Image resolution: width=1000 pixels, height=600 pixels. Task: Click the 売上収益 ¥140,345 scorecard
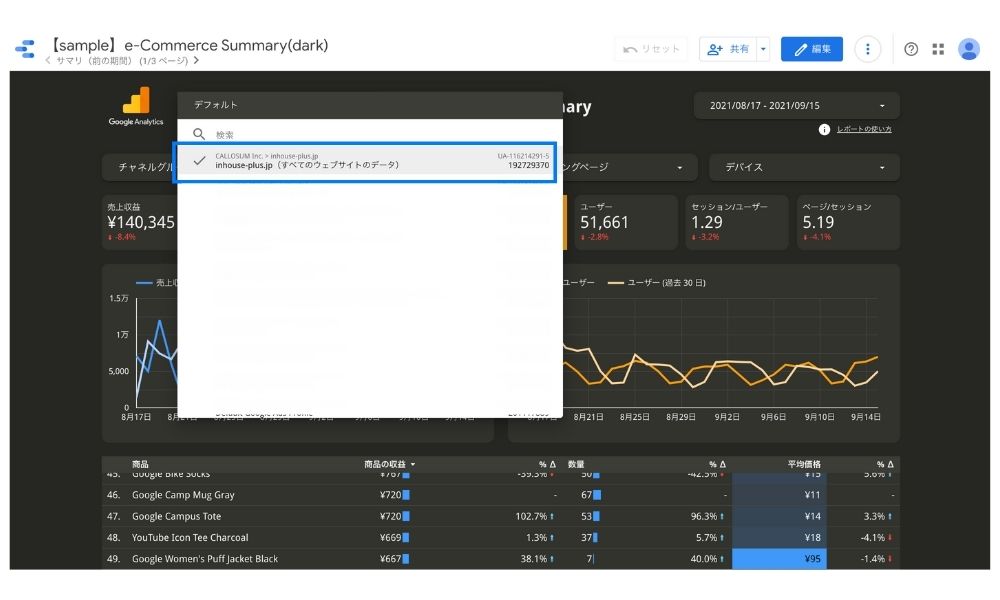point(140,223)
